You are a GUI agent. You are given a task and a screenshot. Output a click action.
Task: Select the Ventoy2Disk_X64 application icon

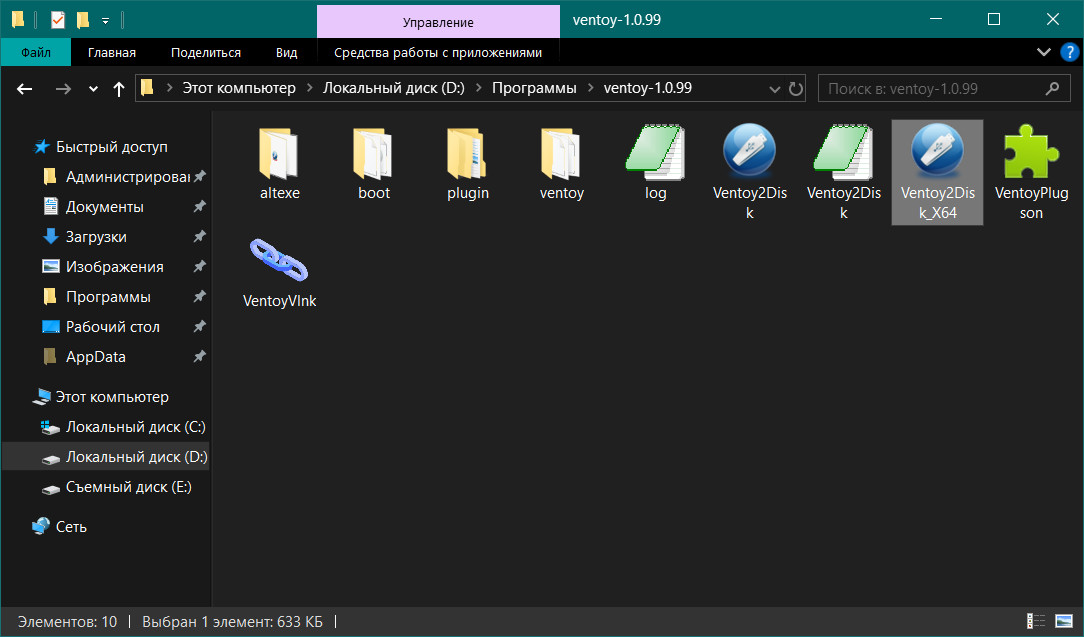point(937,172)
